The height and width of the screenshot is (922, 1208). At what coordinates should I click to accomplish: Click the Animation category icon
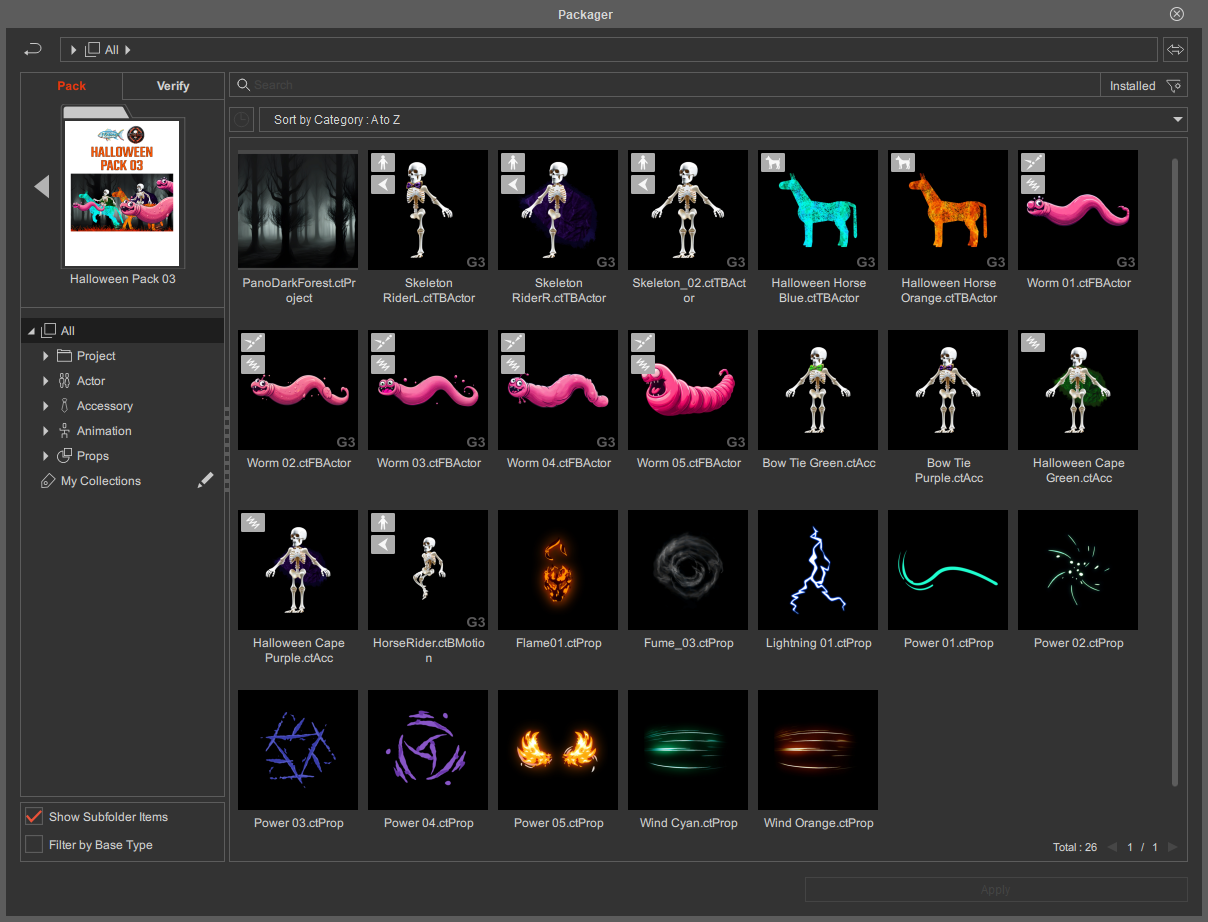point(65,431)
